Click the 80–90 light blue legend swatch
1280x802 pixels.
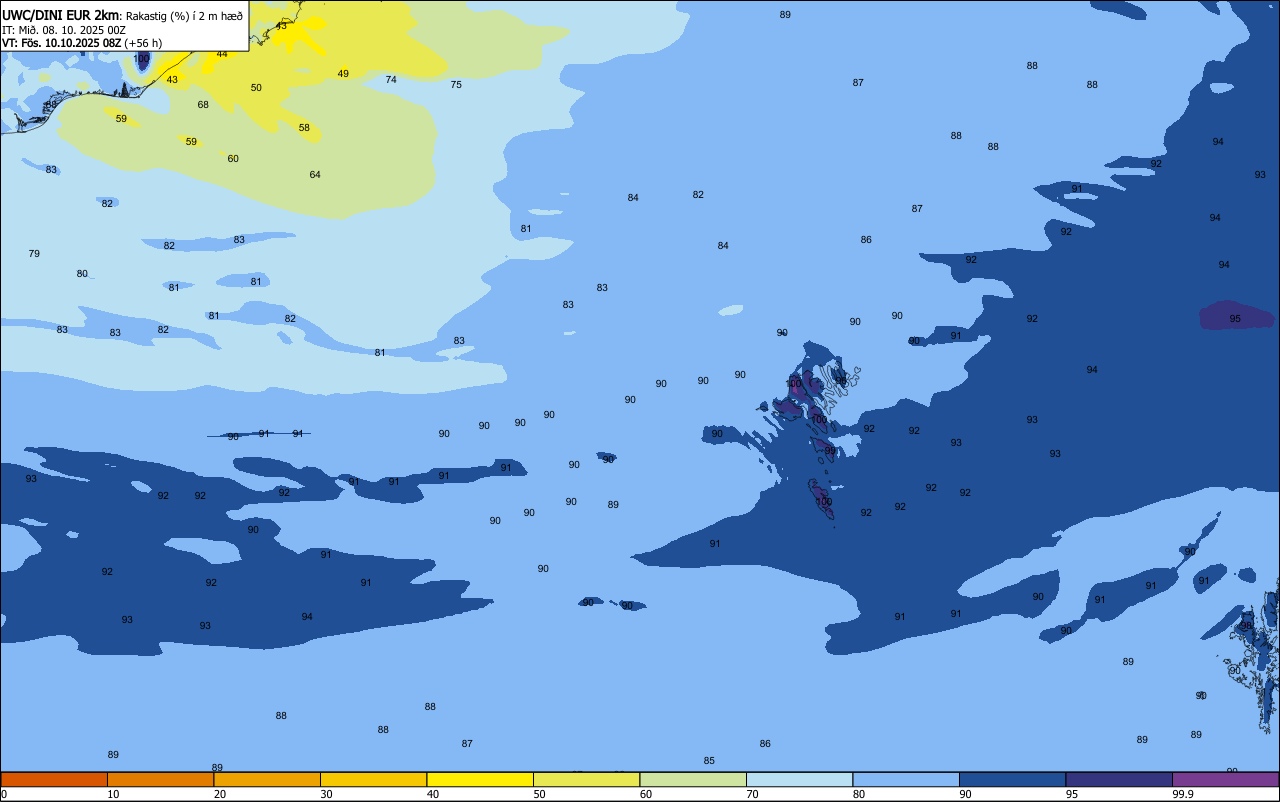(x=906, y=779)
